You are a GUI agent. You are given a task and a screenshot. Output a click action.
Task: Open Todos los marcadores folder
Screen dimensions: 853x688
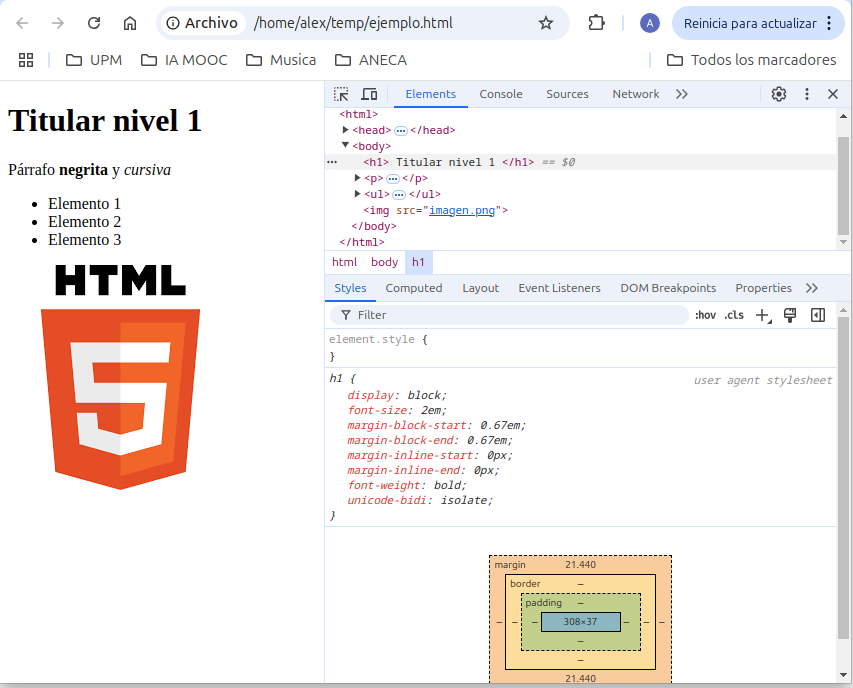click(x=751, y=60)
